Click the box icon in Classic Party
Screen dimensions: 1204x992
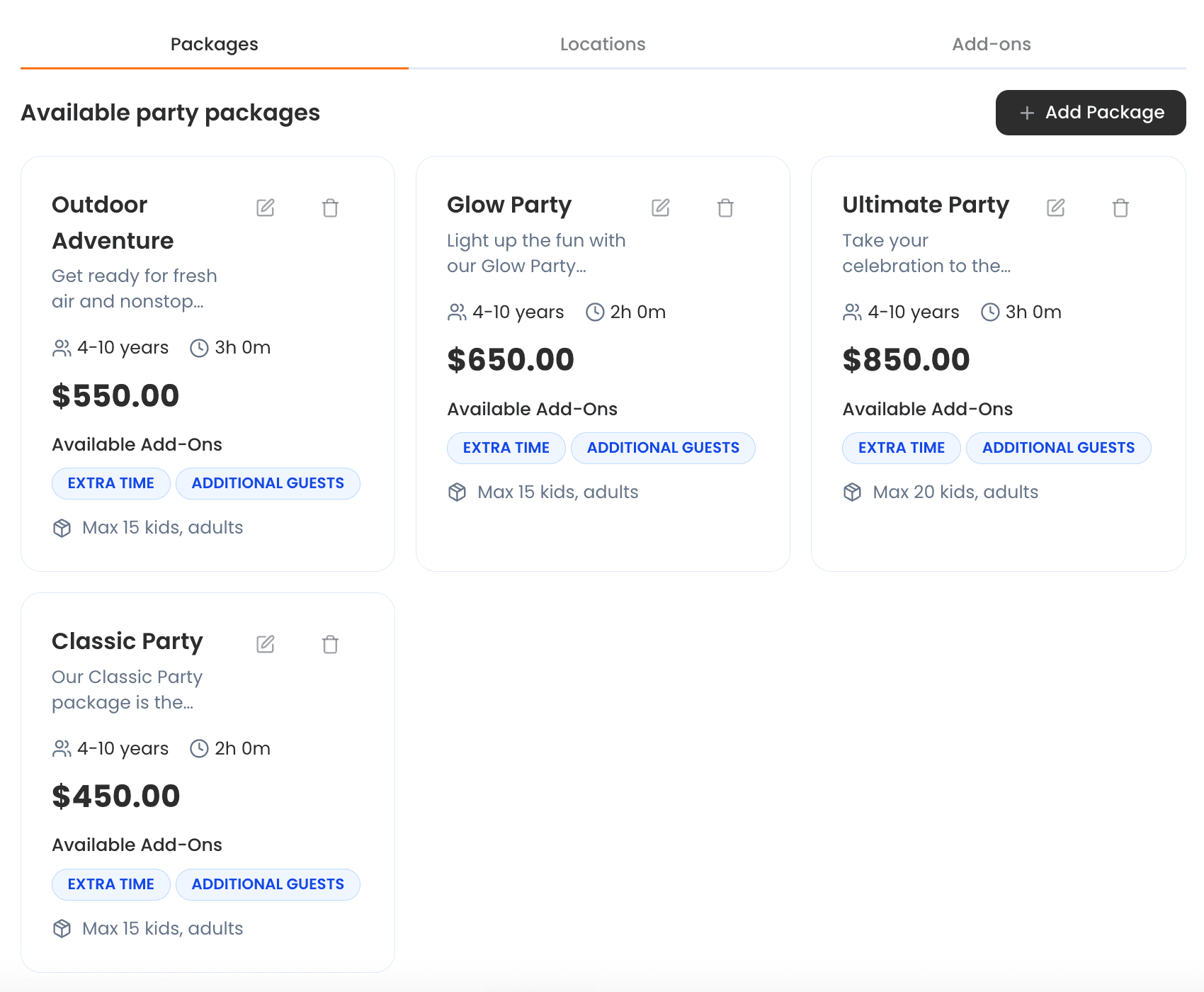[62, 929]
